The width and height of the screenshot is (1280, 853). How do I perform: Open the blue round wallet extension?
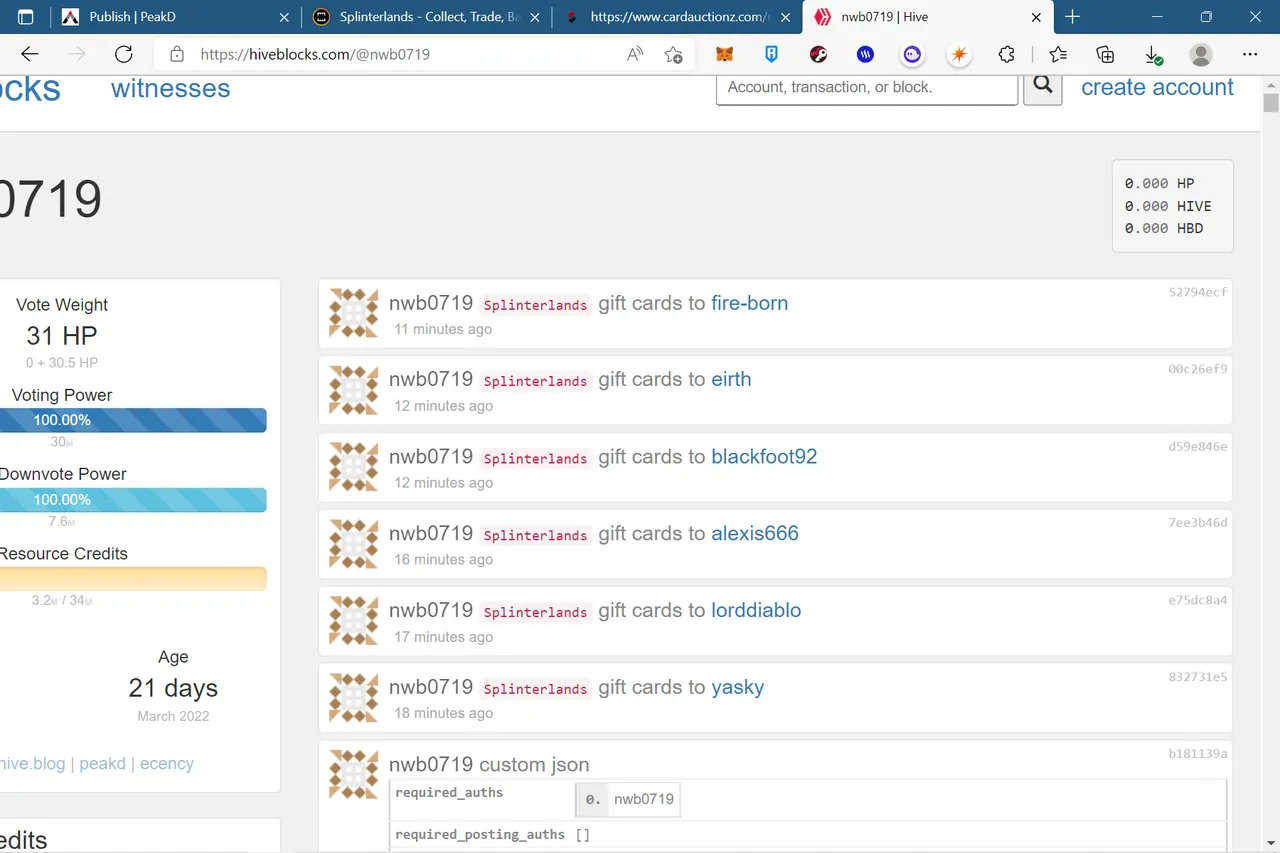pos(865,55)
